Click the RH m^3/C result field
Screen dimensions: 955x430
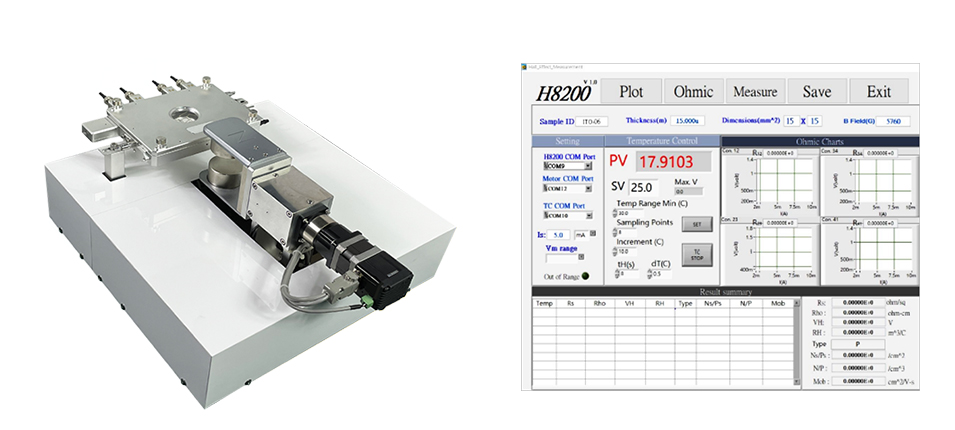pos(858,332)
